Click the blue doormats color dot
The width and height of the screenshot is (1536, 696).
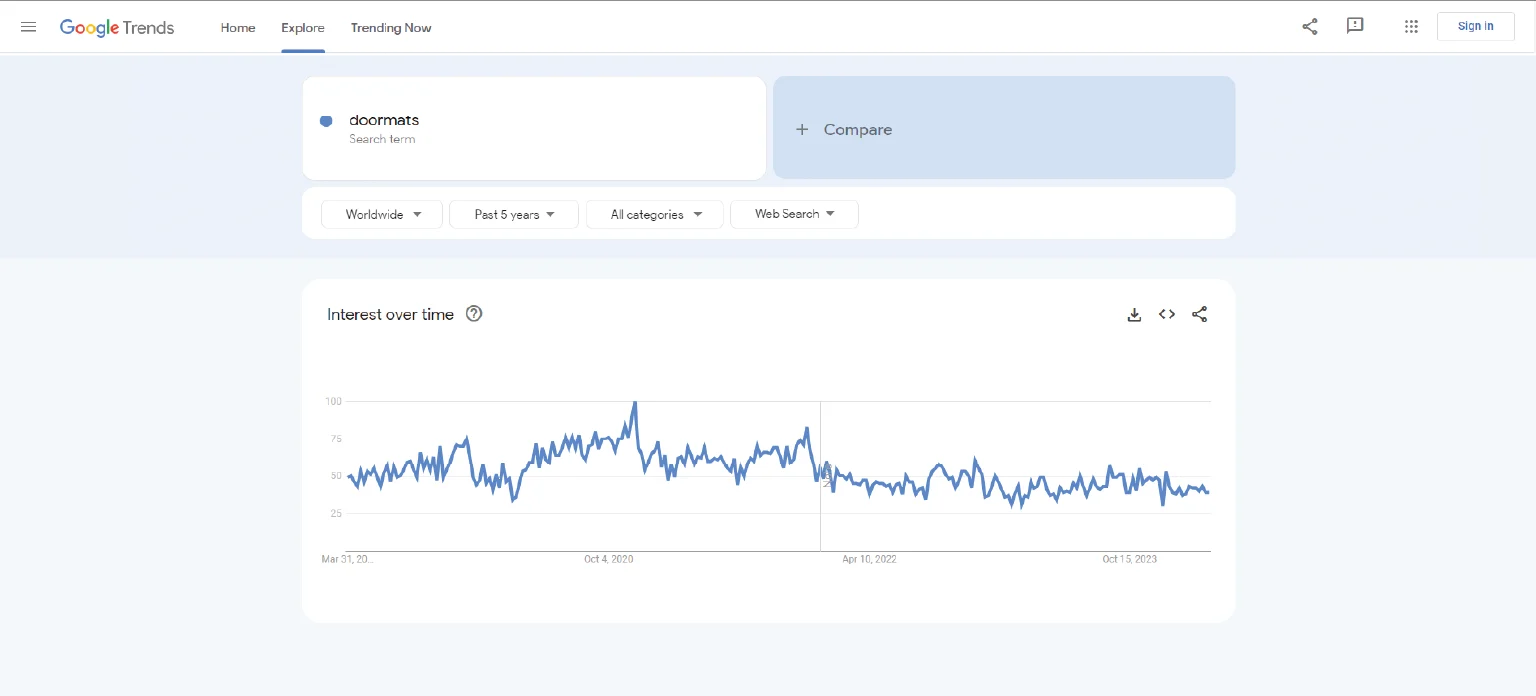tap(326, 121)
